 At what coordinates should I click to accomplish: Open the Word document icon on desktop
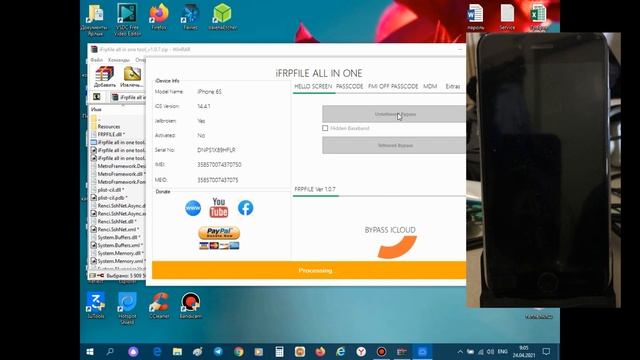(x=476, y=17)
